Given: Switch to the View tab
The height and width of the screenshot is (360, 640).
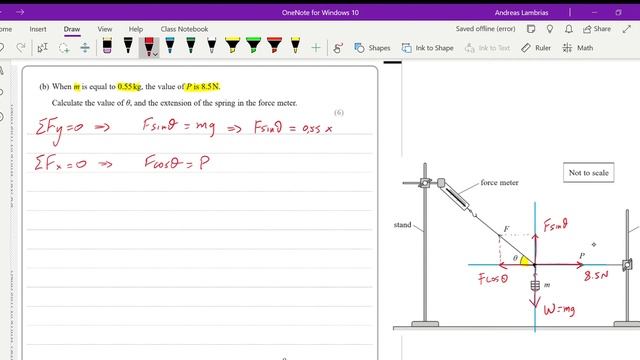Looking at the screenshot, I should pos(104,29).
